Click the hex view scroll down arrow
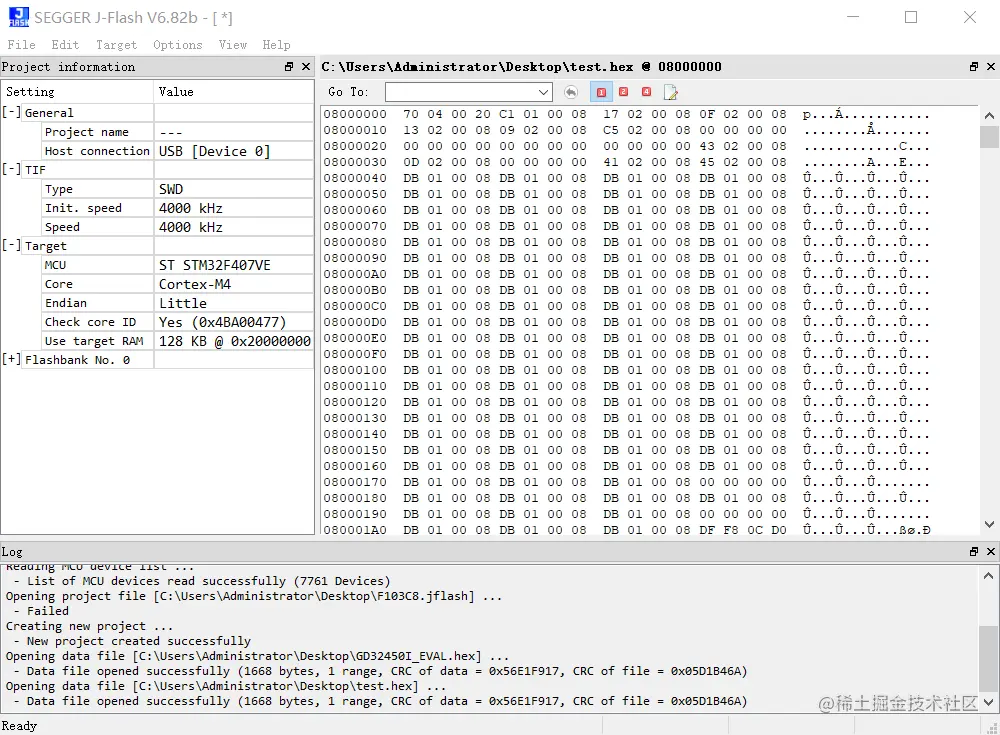The height and width of the screenshot is (735, 1000). click(x=989, y=524)
